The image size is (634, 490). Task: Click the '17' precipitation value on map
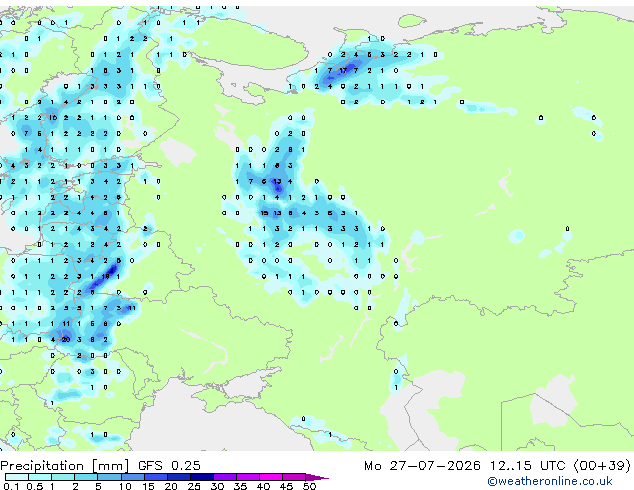coord(343,70)
